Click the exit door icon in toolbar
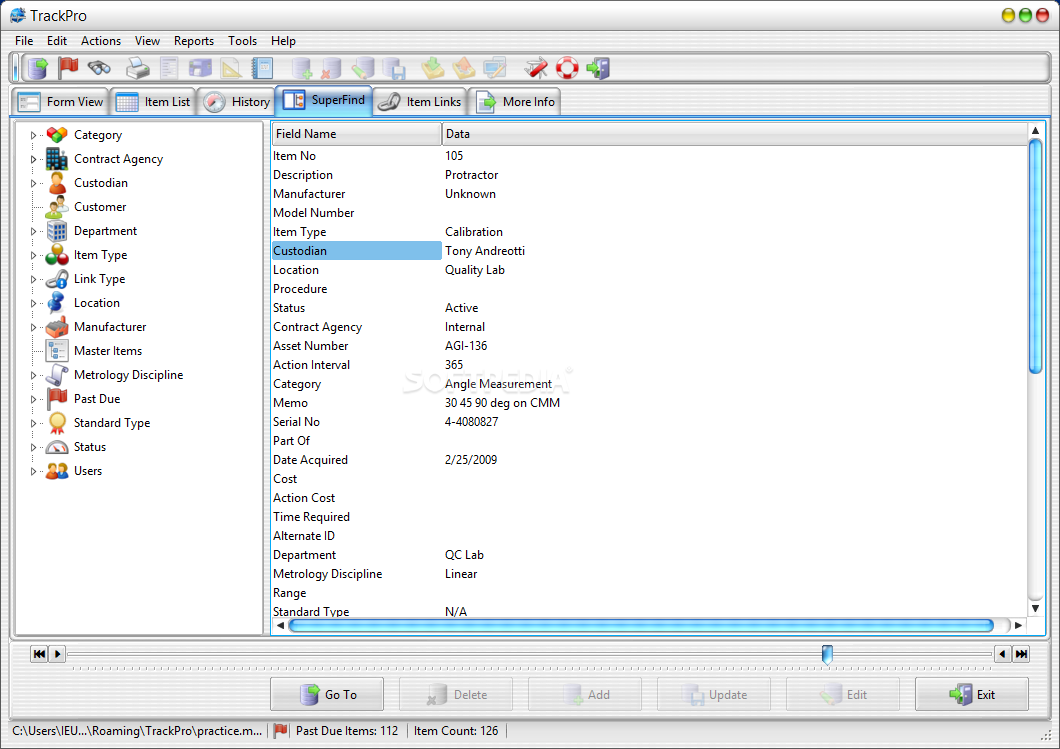 point(598,68)
